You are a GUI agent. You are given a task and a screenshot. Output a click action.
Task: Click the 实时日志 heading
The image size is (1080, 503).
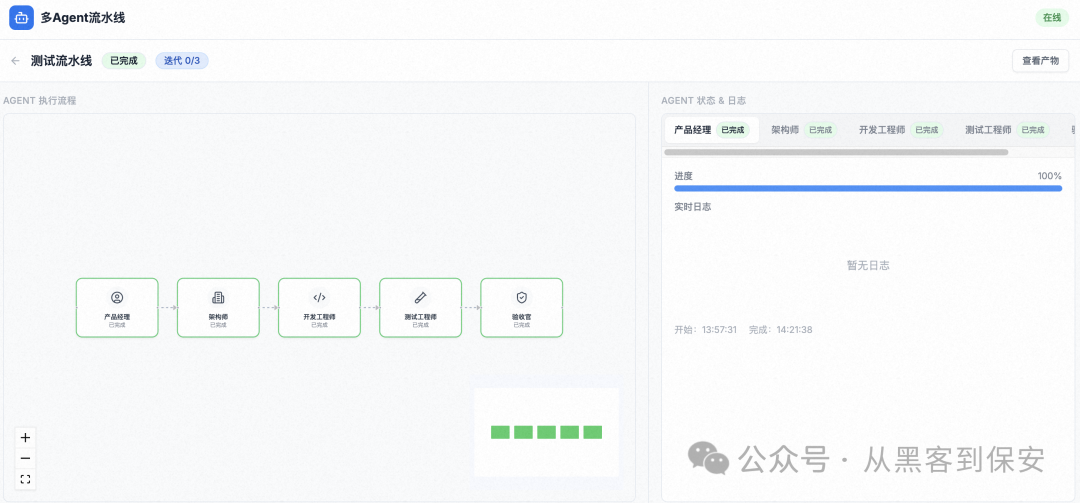coord(693,207)
